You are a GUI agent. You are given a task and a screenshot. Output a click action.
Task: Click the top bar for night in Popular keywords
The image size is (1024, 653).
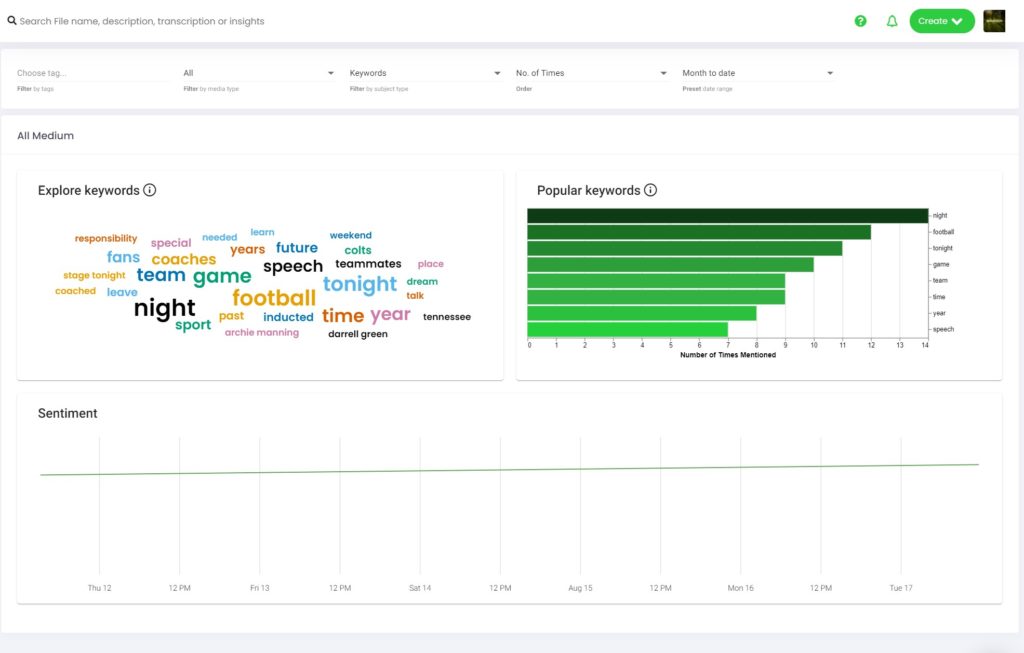pyautogui.click(x=727, y=214)
